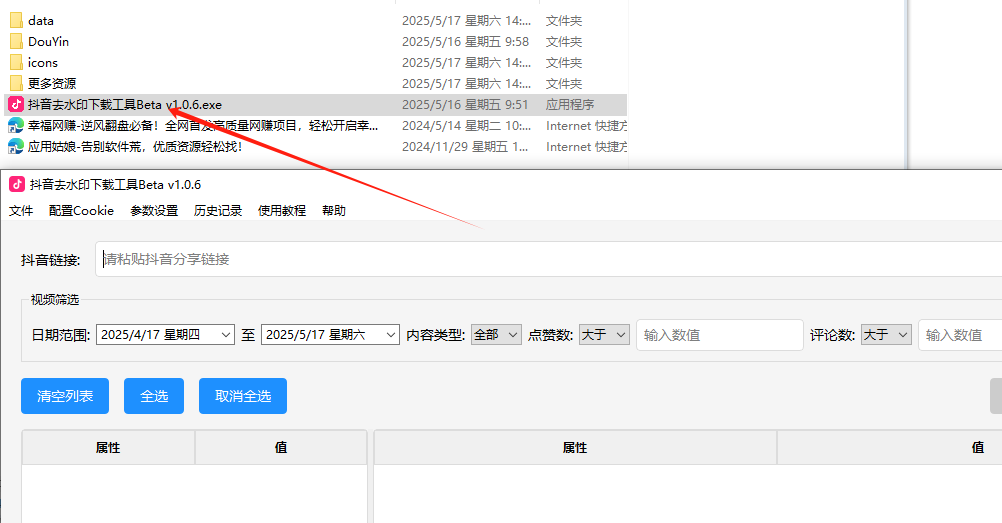The image size is (1002, 523).
Task: Select the 幸福网赚 internet shortcut icon
Action: 16,125
